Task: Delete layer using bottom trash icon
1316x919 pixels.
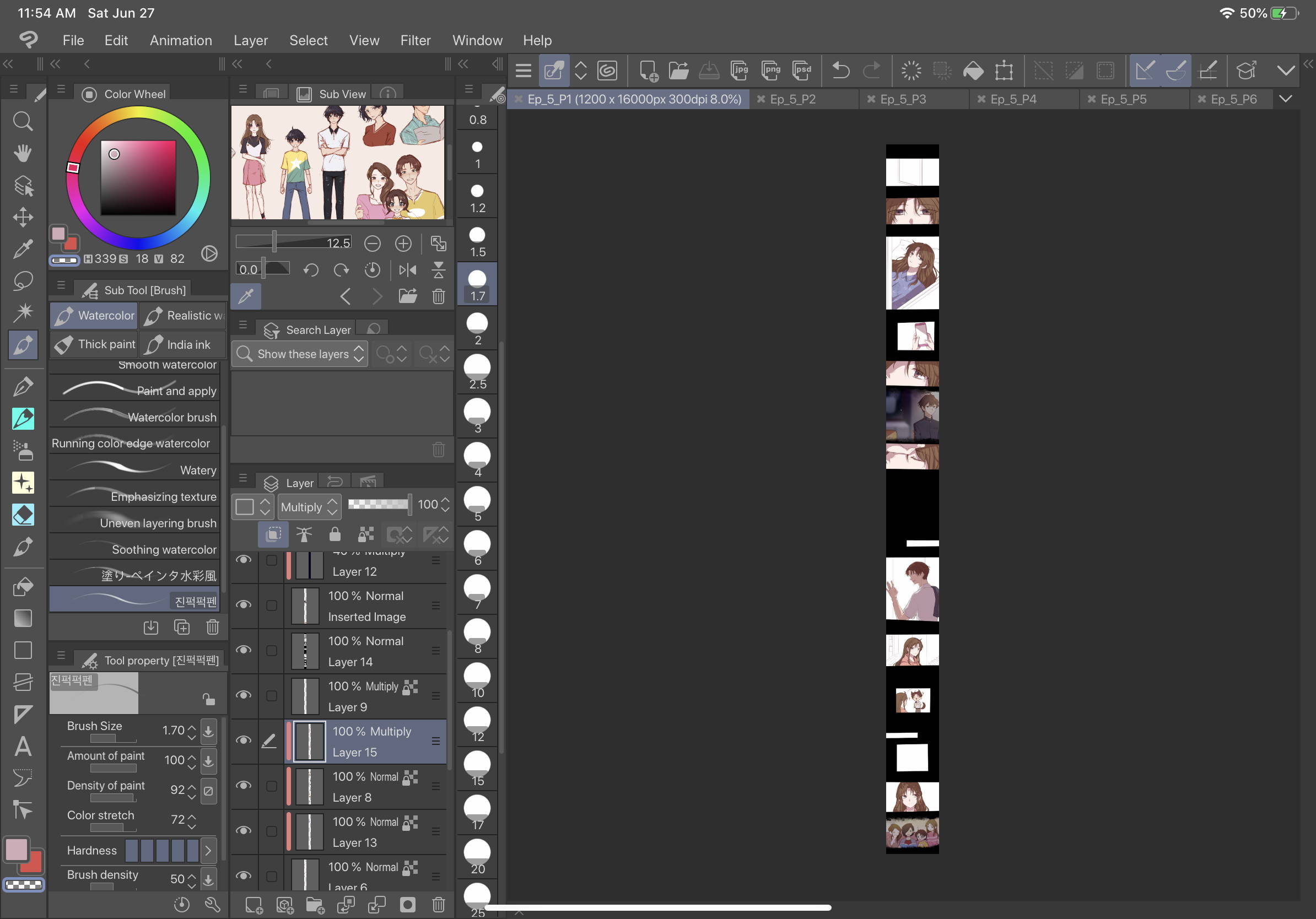Action: 439,905
